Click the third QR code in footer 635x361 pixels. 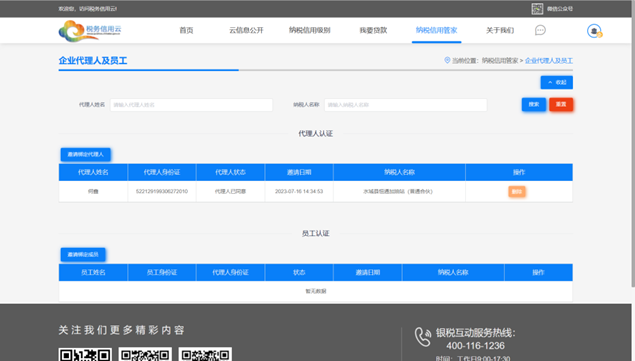pos(205,354)
